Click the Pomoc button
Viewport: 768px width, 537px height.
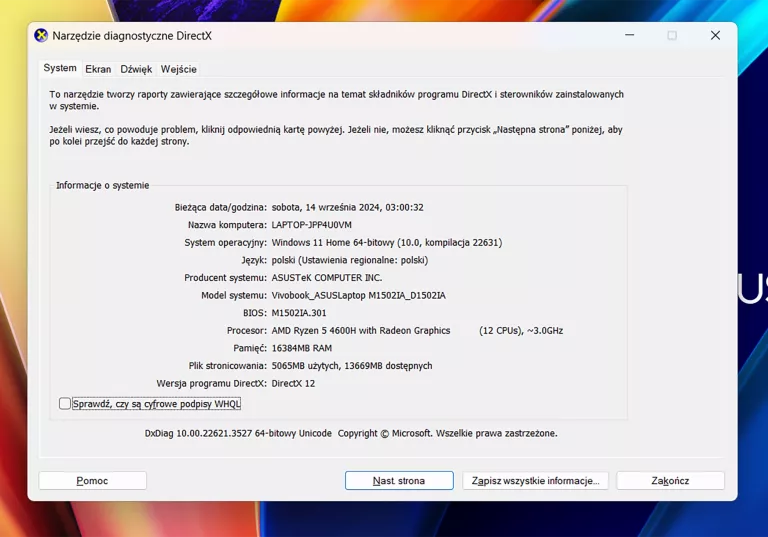[93, 481]
